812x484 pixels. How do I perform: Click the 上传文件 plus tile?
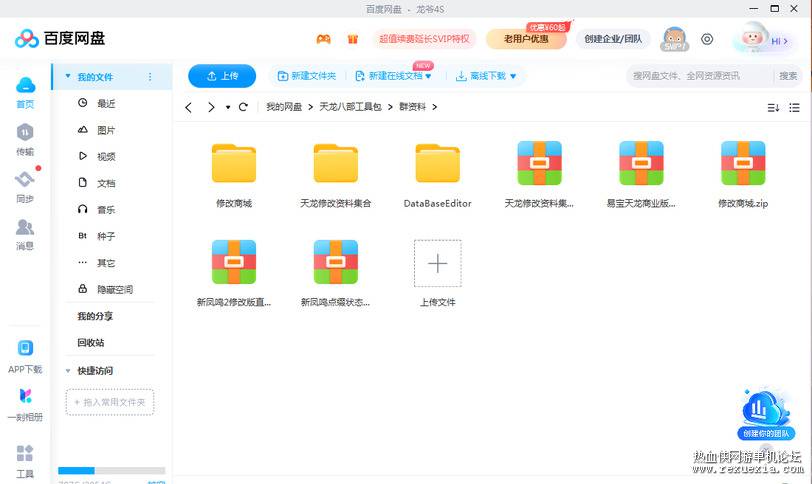pyautogui.click(x=438, y=263)
